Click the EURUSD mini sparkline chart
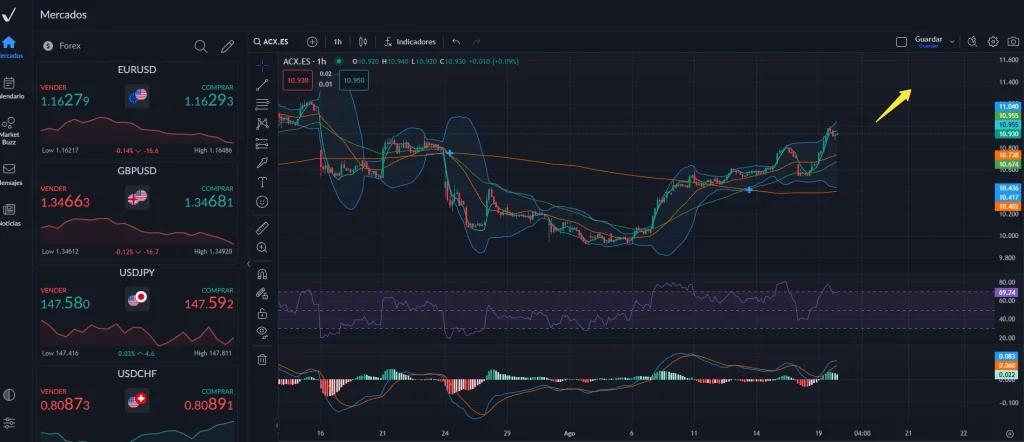Image resolution: width=1024 pixels, height=442 pixels. (x=137, y=130)
